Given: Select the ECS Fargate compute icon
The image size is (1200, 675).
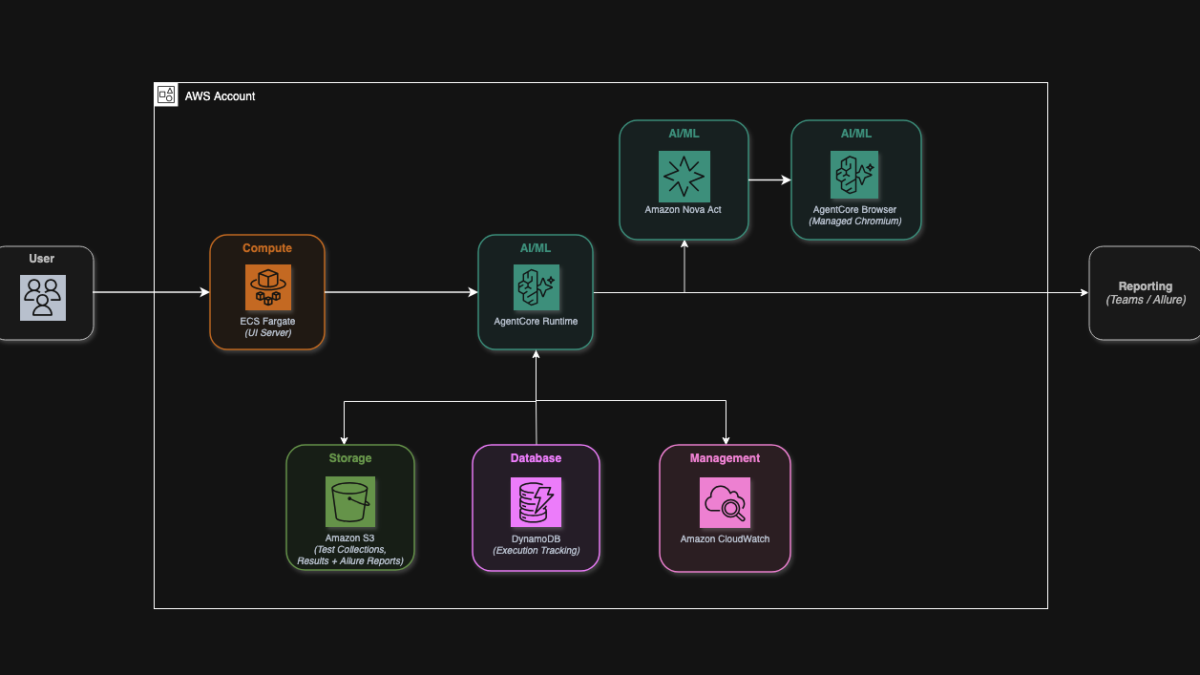Looking at the screenshot, I should click(x=268, y=288).
